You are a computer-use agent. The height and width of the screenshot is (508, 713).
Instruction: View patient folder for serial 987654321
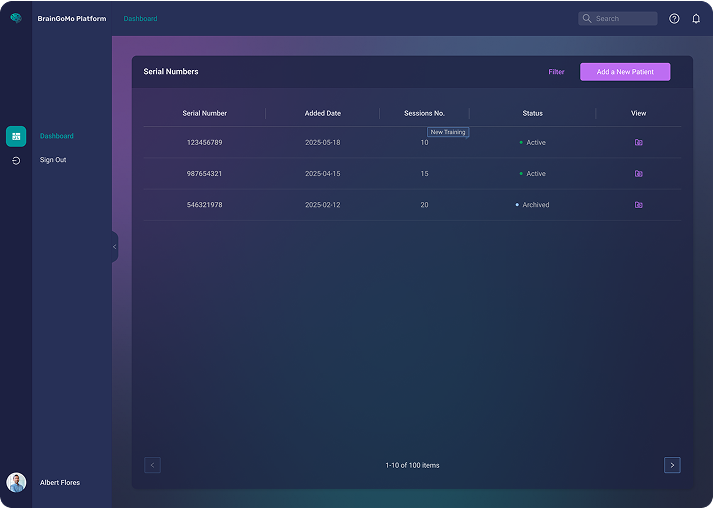pos(638,174)
